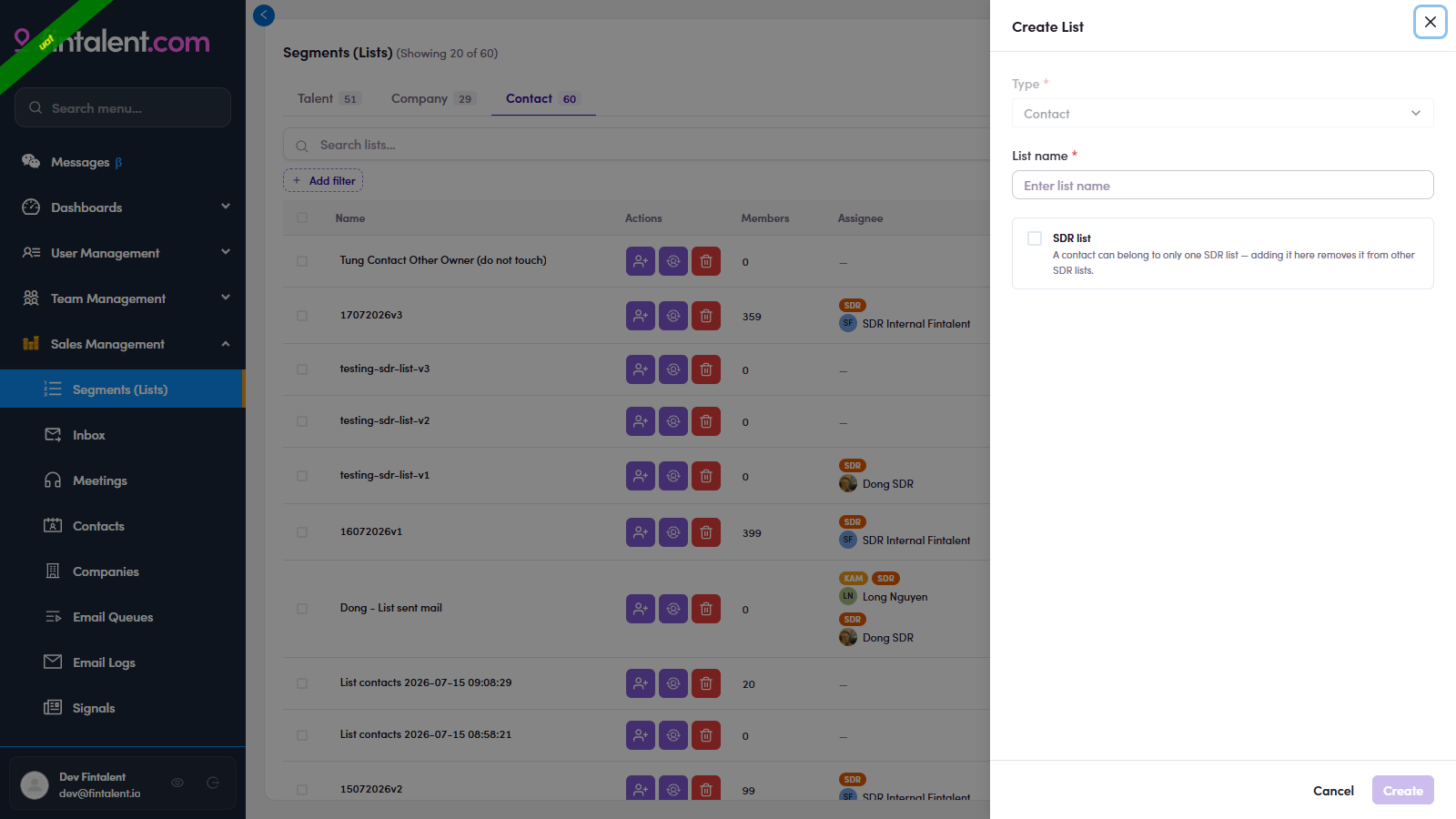Click the Companies sidebar icon
The image size is (1456, 819).
click(x=53, y=571)
